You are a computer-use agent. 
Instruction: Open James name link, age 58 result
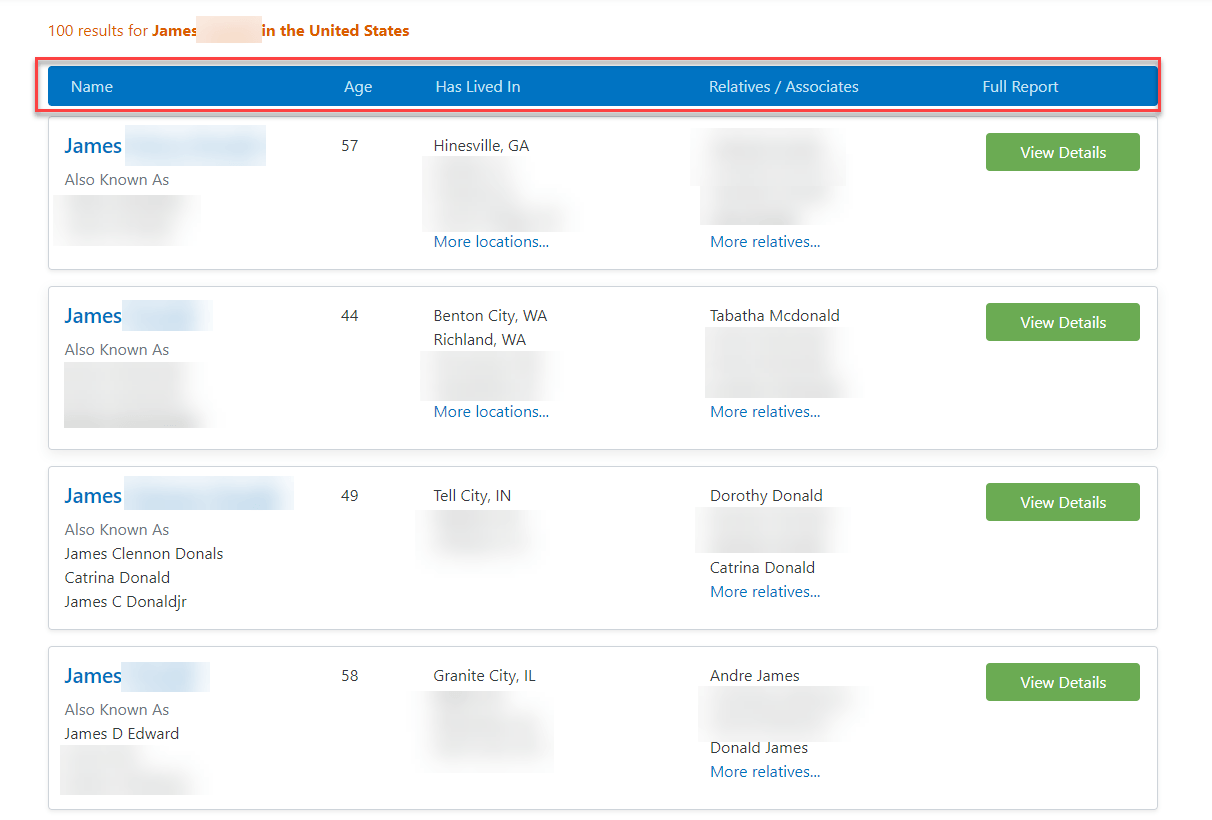[x=93, y=676]
